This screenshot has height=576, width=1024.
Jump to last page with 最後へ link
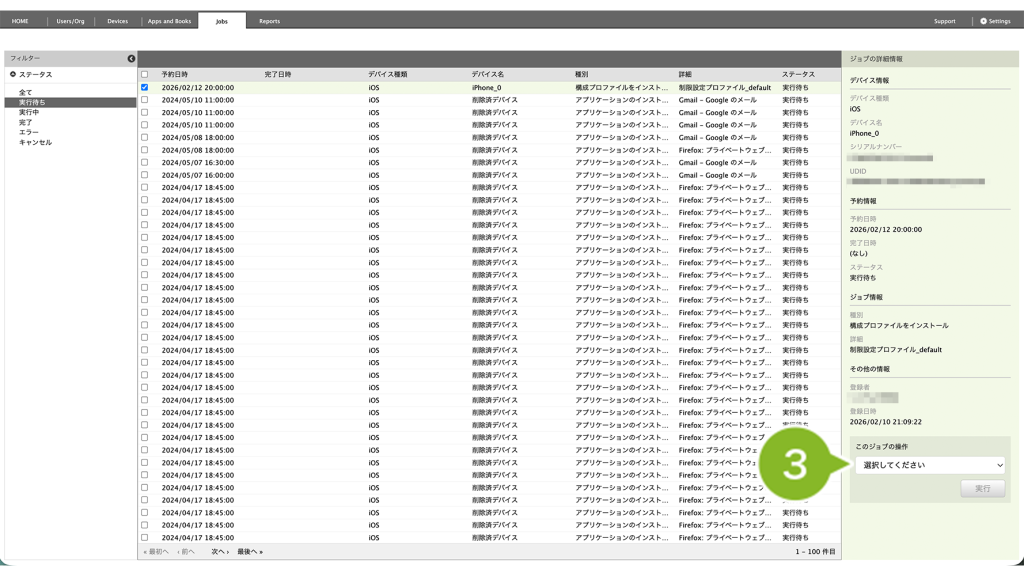point(250,552)
